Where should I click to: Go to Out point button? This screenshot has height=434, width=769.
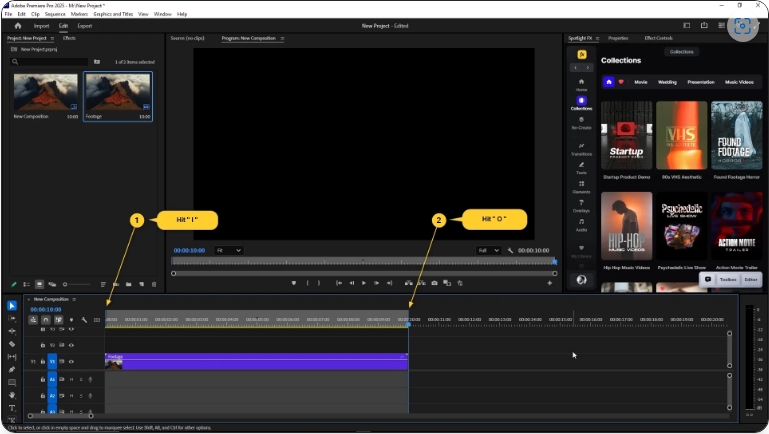pyautogui.click(x=389, y=283)
